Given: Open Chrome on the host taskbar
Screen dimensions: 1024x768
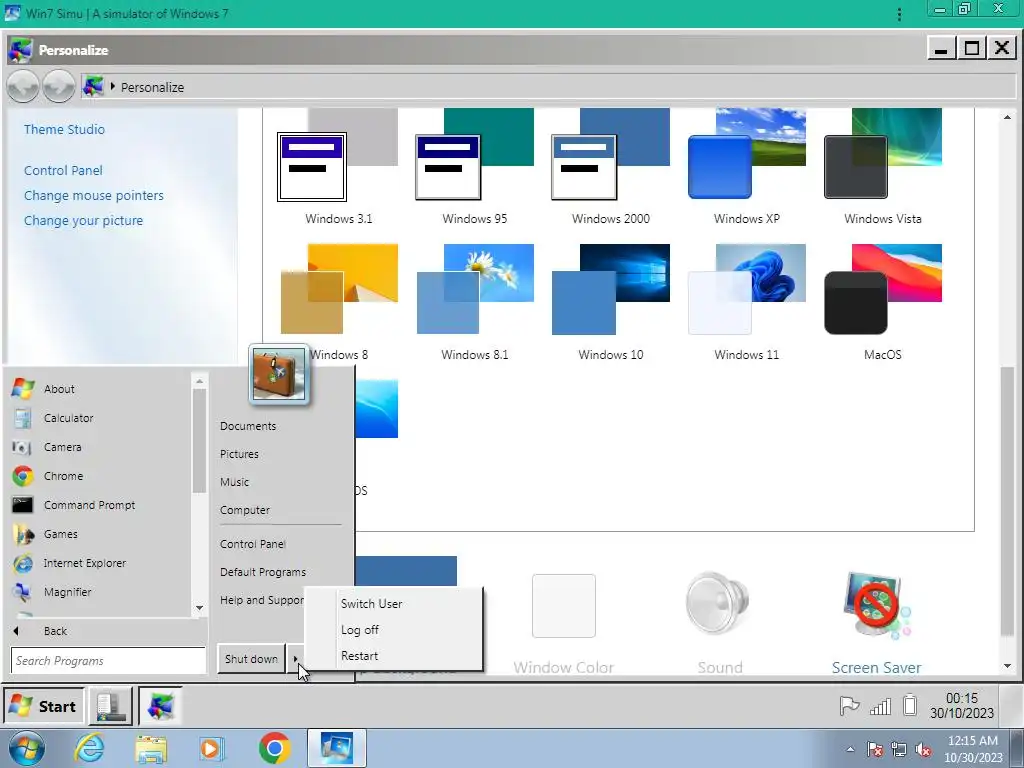Looking at the screenshot, I should click(274, 748).
